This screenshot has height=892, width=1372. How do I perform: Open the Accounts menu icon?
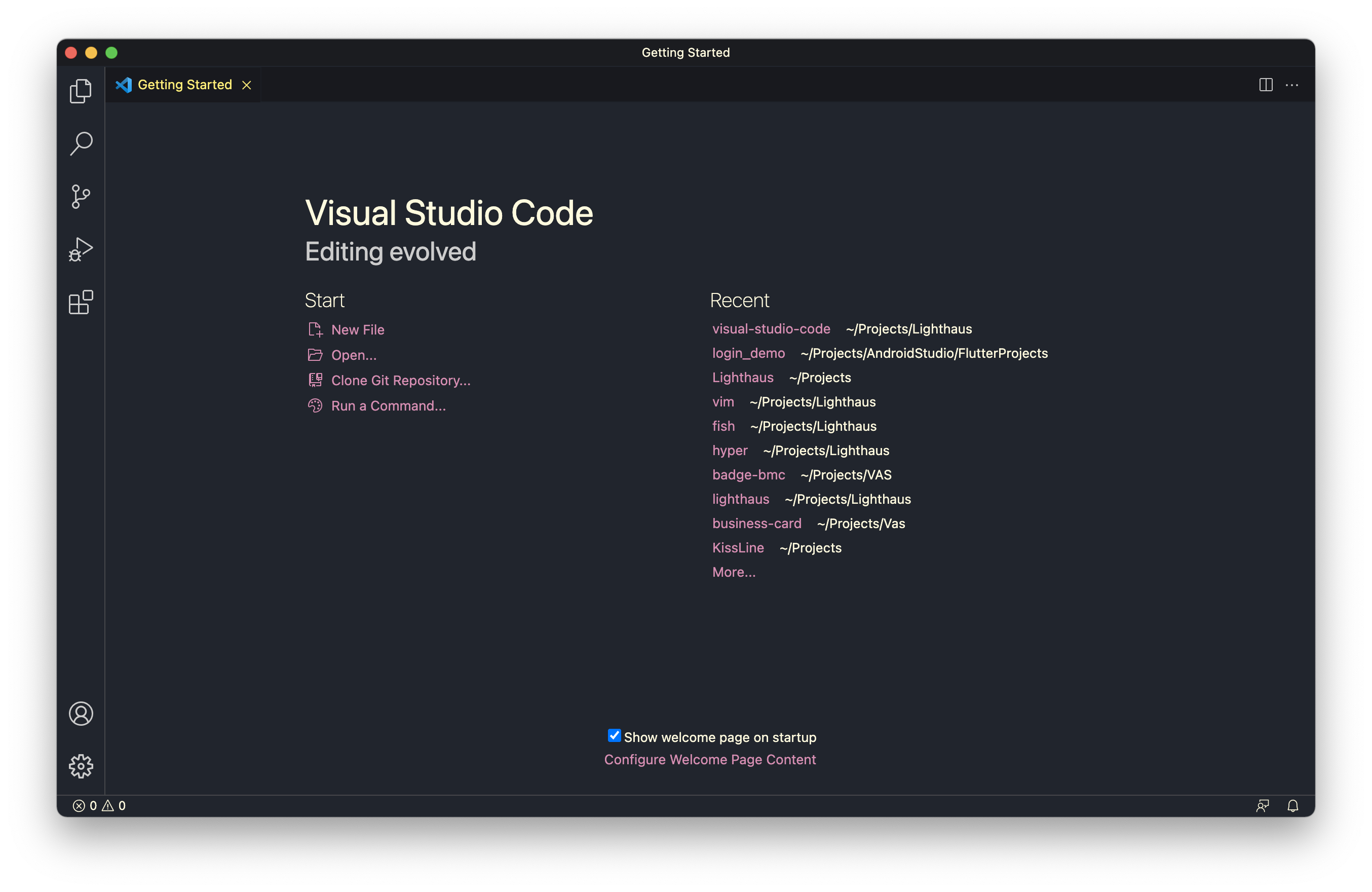(81, 713)
